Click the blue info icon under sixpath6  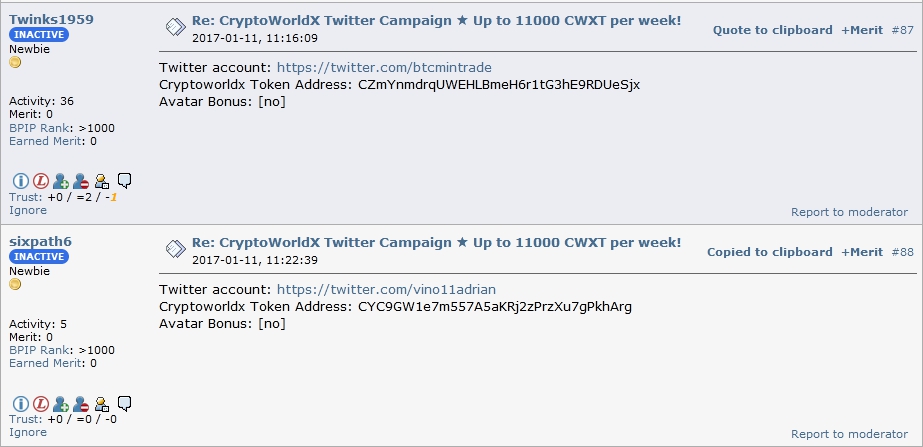(21, 403)
